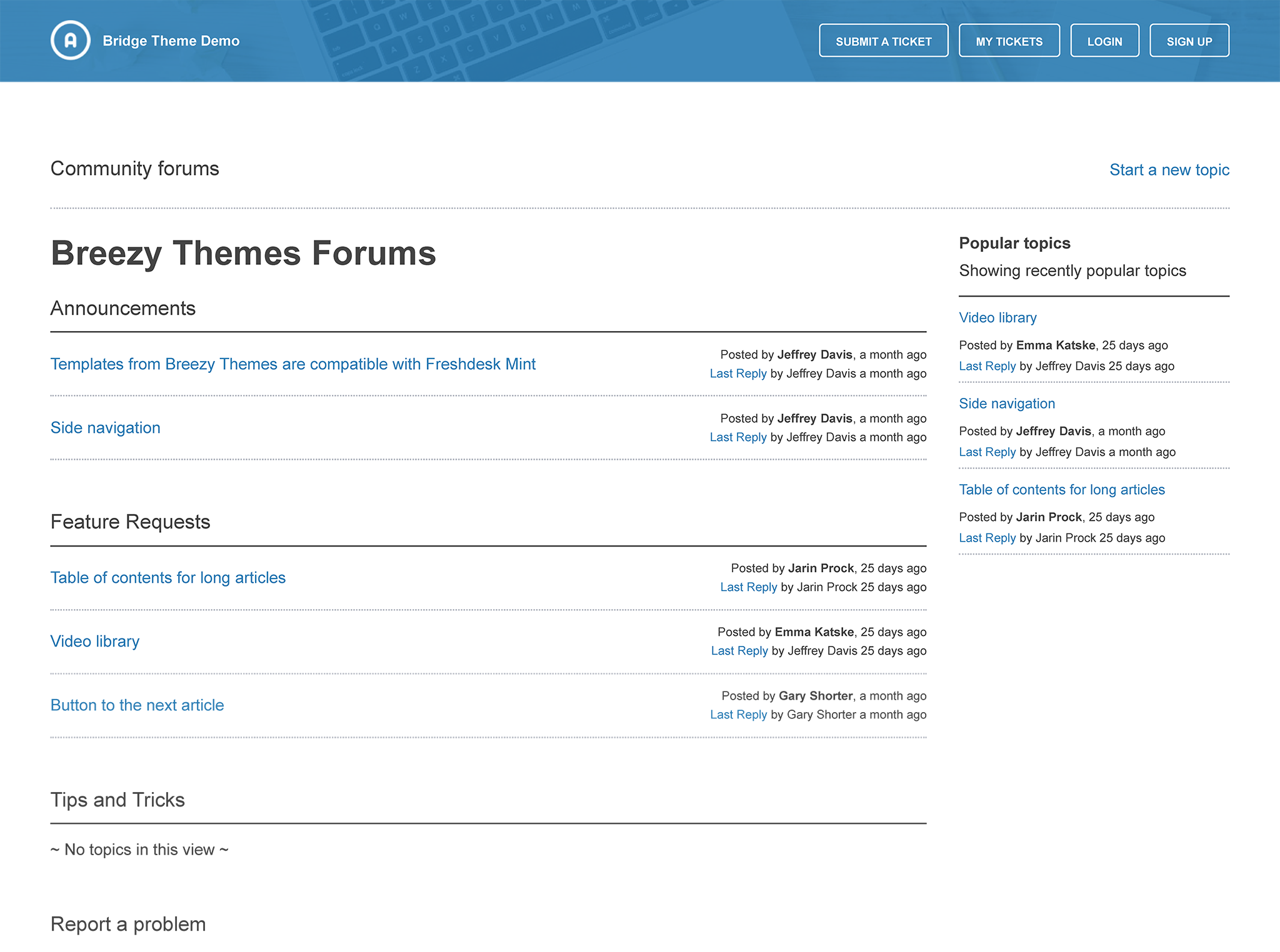
Task: Click Last Reply under popular Side navigation
Action: (x=987, y=452)
